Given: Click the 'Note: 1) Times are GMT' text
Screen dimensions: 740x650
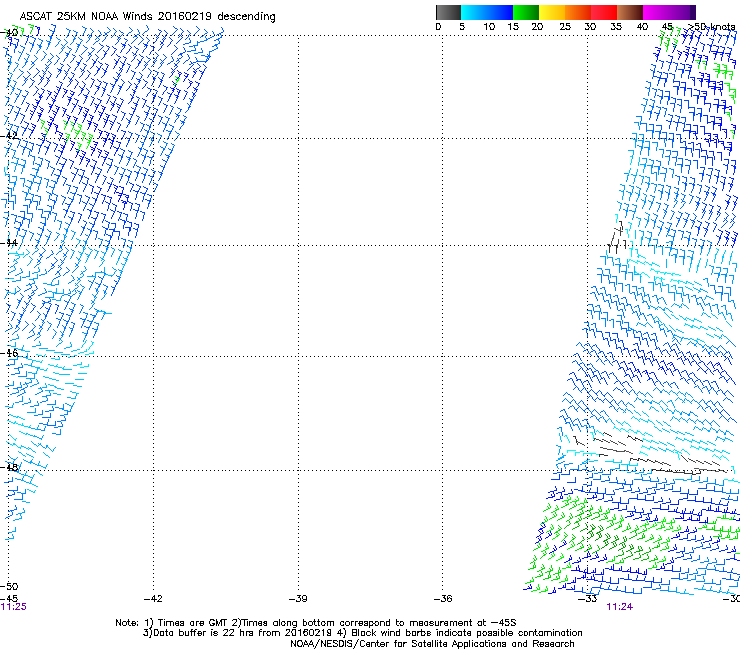Looking at the screenshot, I should tap(172, 623).
